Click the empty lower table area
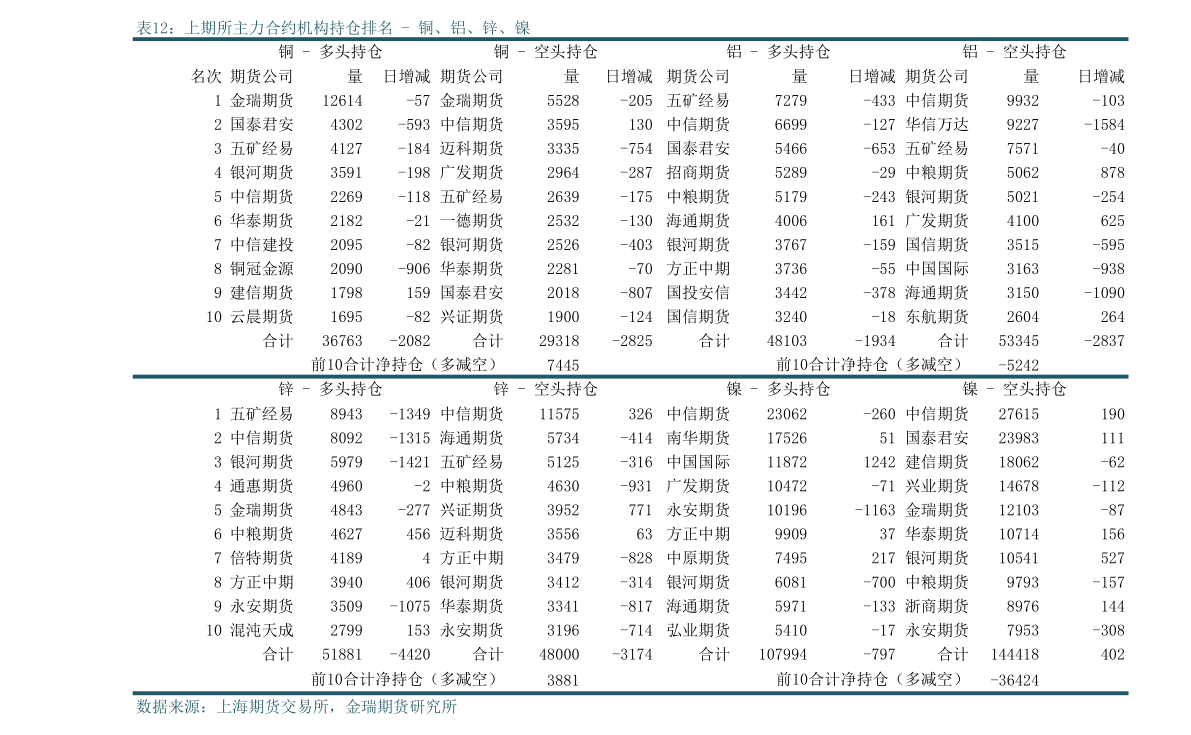1191x735 pixels. (630, 535)
